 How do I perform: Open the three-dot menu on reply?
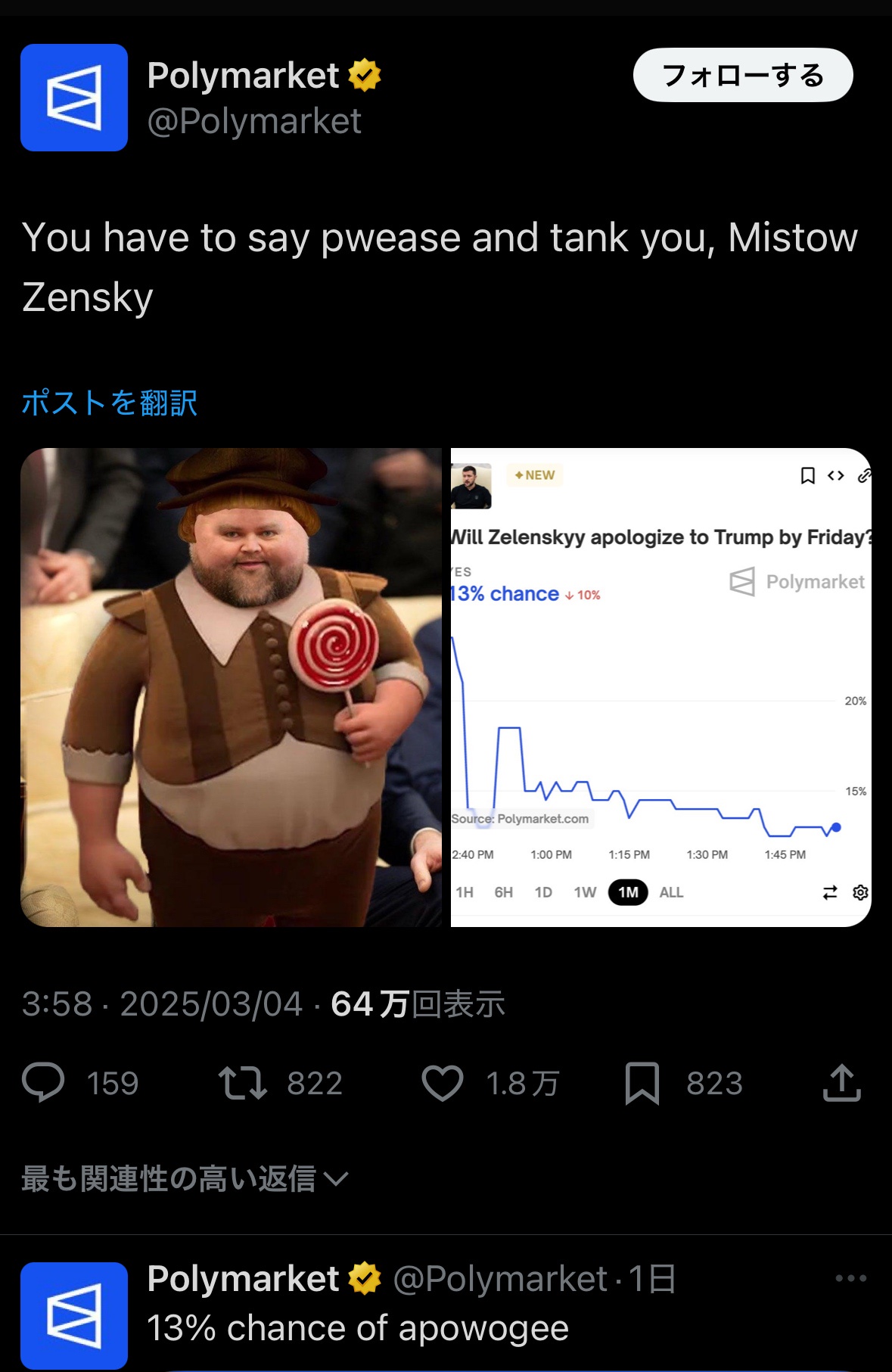coord(850,1278)
